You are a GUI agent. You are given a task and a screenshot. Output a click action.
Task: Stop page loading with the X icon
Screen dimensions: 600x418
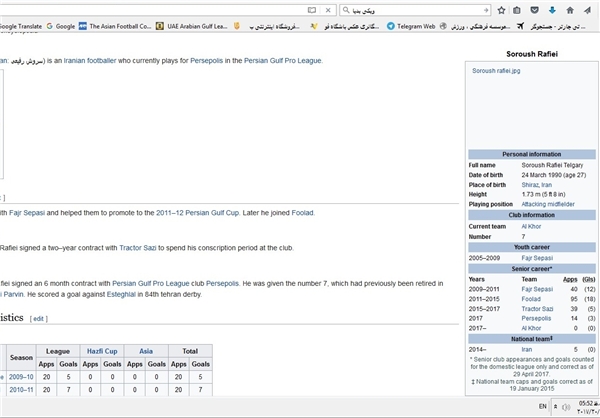328,10
